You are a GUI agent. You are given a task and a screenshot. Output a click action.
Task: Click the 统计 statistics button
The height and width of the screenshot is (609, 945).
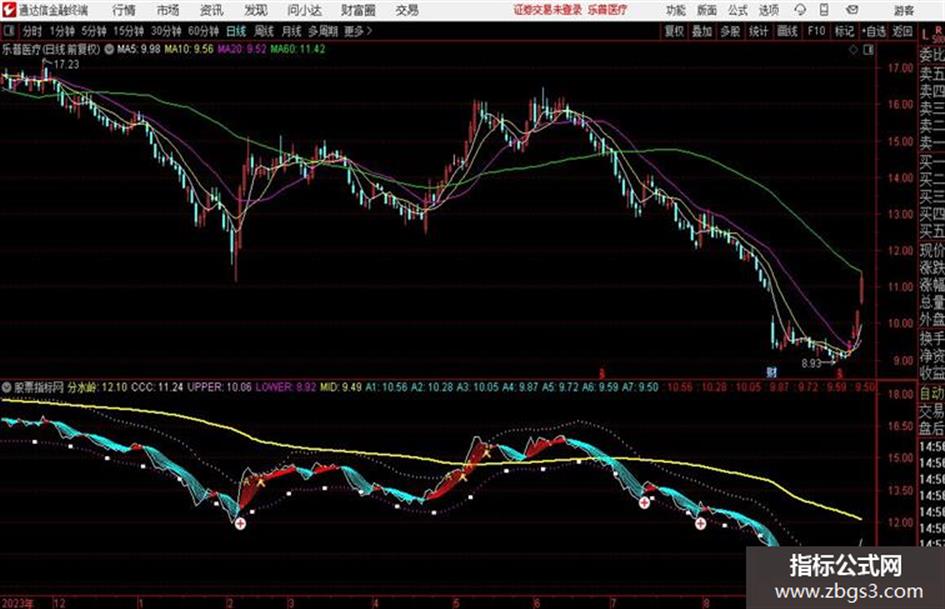pyautogui.click(x=758, y=31)
